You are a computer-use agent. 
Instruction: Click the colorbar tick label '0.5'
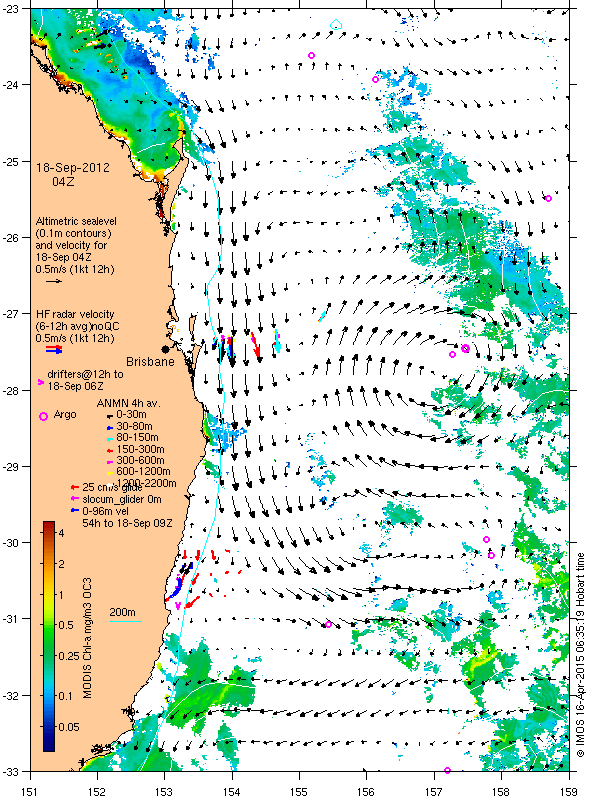point(65,626)
